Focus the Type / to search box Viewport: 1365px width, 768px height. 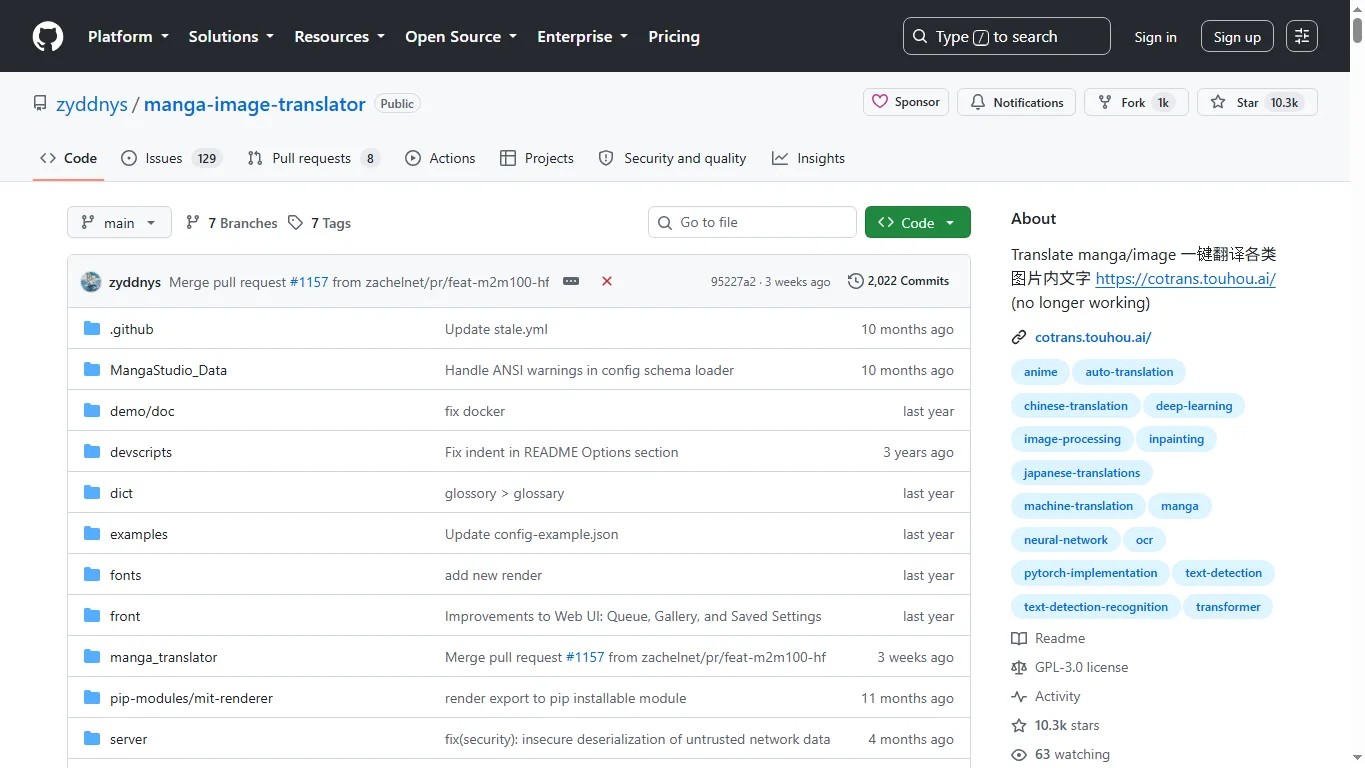point(1006,36)
